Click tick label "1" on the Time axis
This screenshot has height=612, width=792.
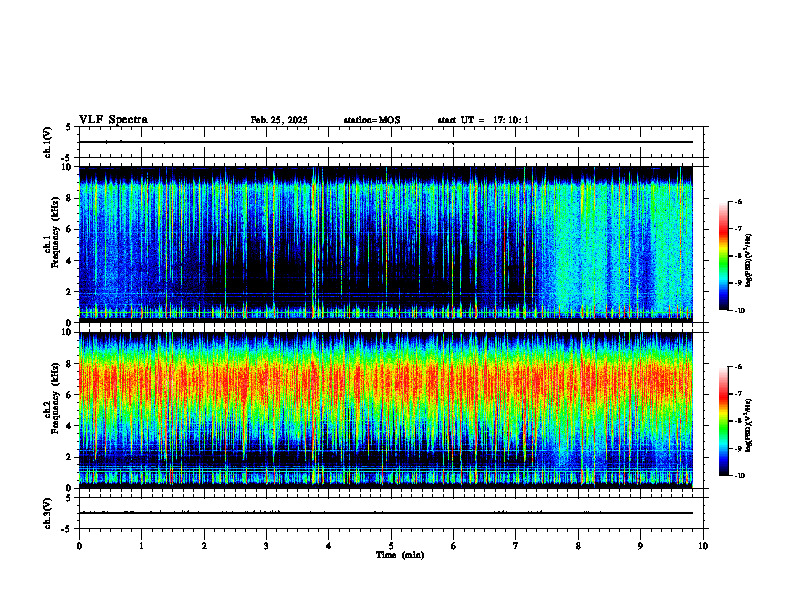click(141, 546)
